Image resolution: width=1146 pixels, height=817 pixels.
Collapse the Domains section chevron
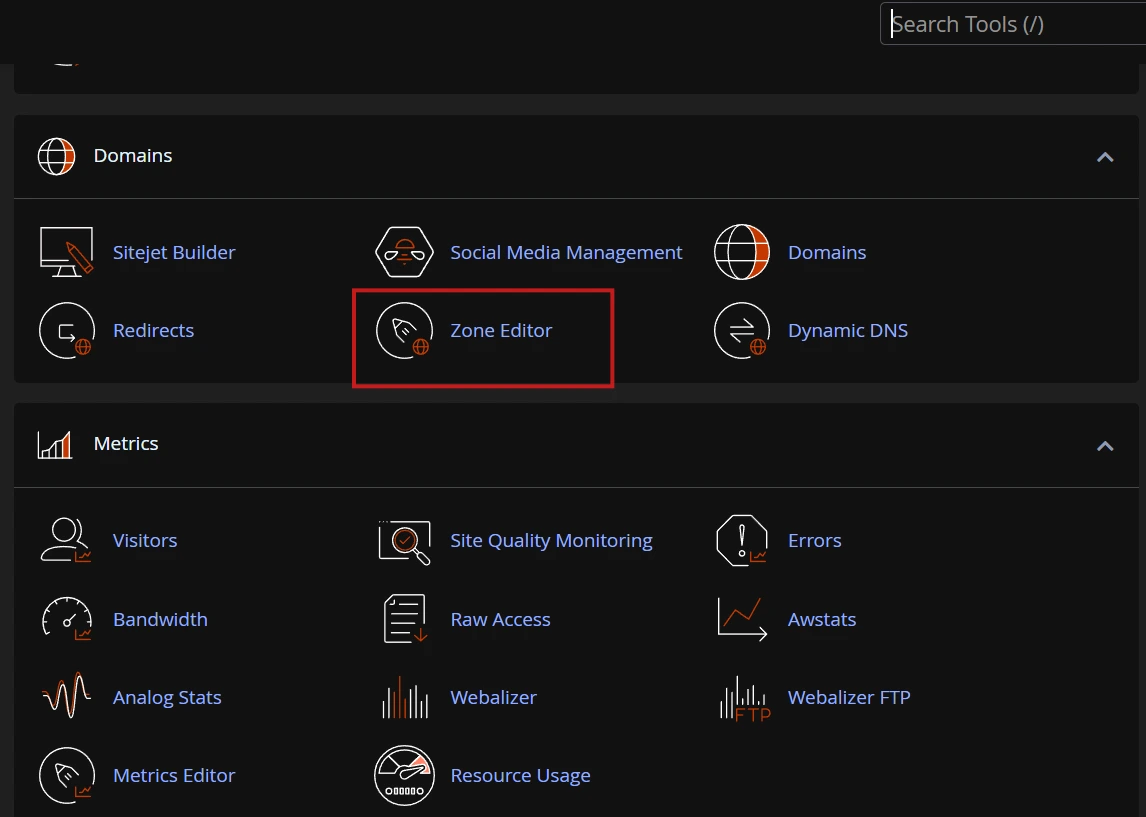coord(1105,157)
